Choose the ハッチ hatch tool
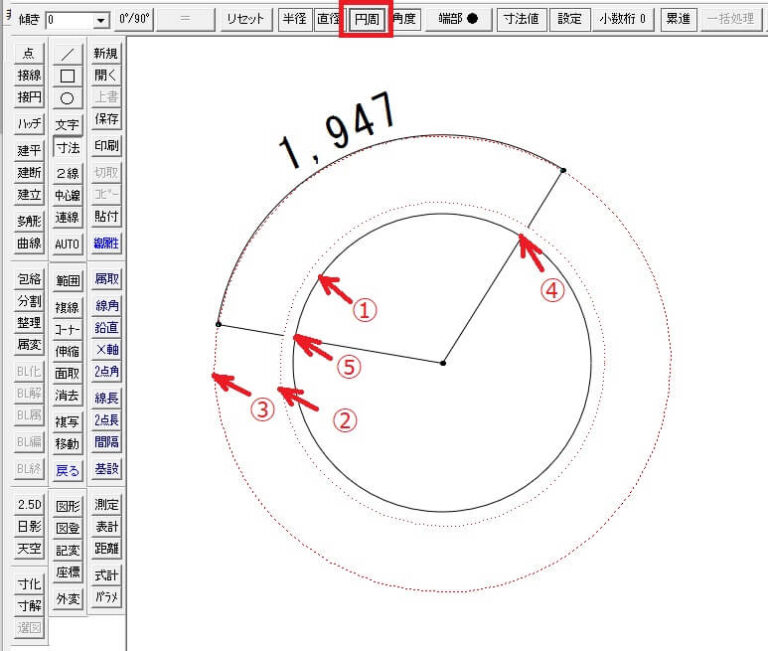The height and width of the screenshot is (651, 768). (x=28, y=123)
